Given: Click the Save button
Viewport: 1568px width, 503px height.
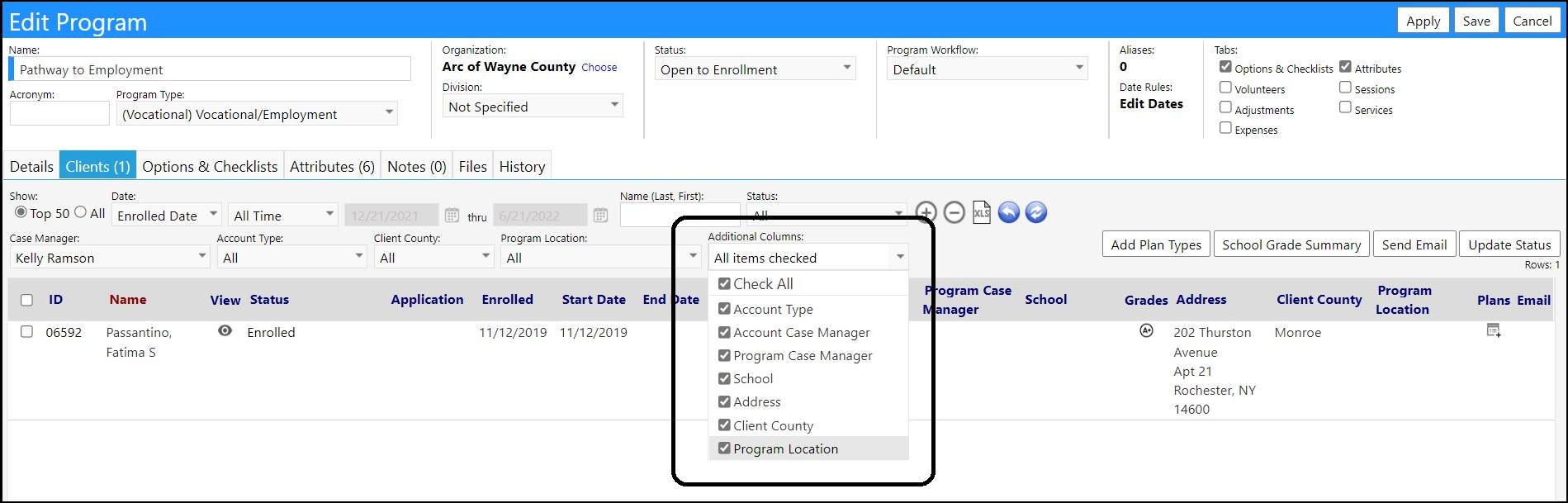Looking at the screenshot, I should (1476, 21).
